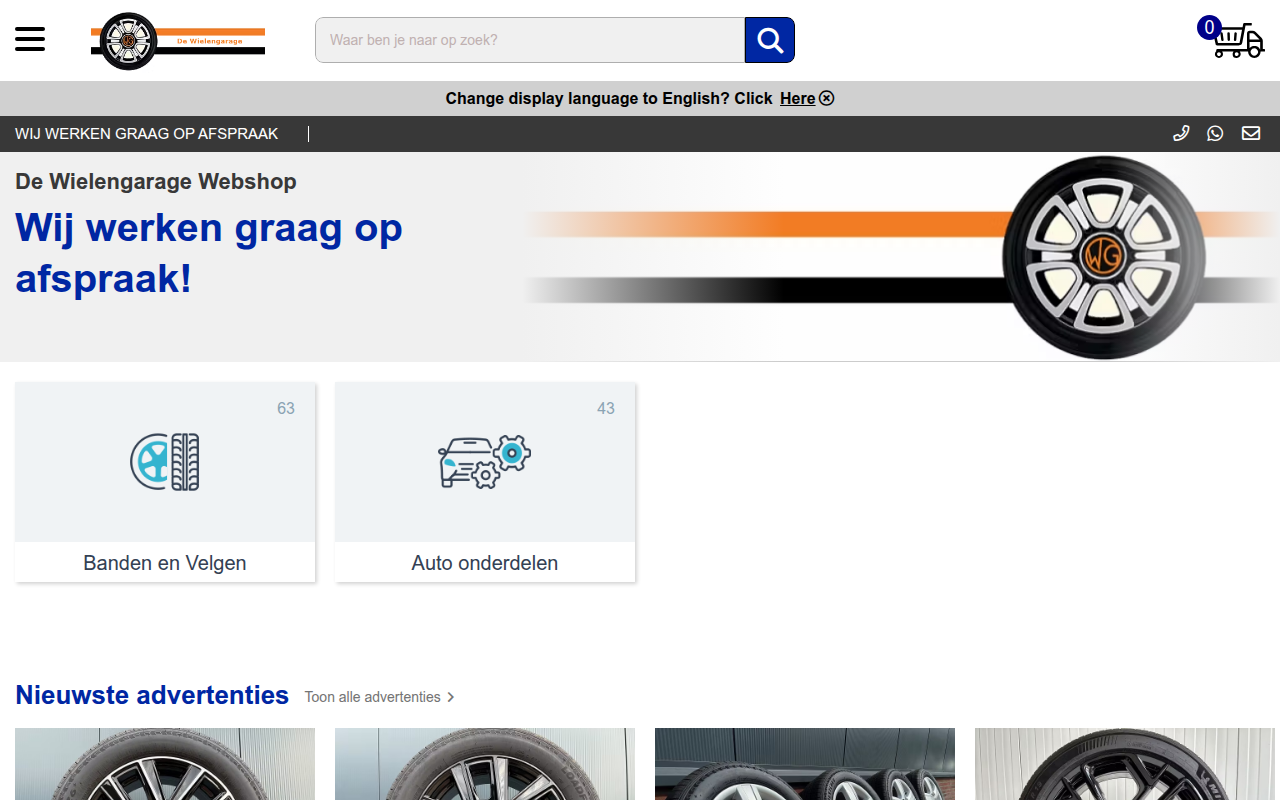
Task: Open WhatsApp contact icon
Action: coord(1215,134)
